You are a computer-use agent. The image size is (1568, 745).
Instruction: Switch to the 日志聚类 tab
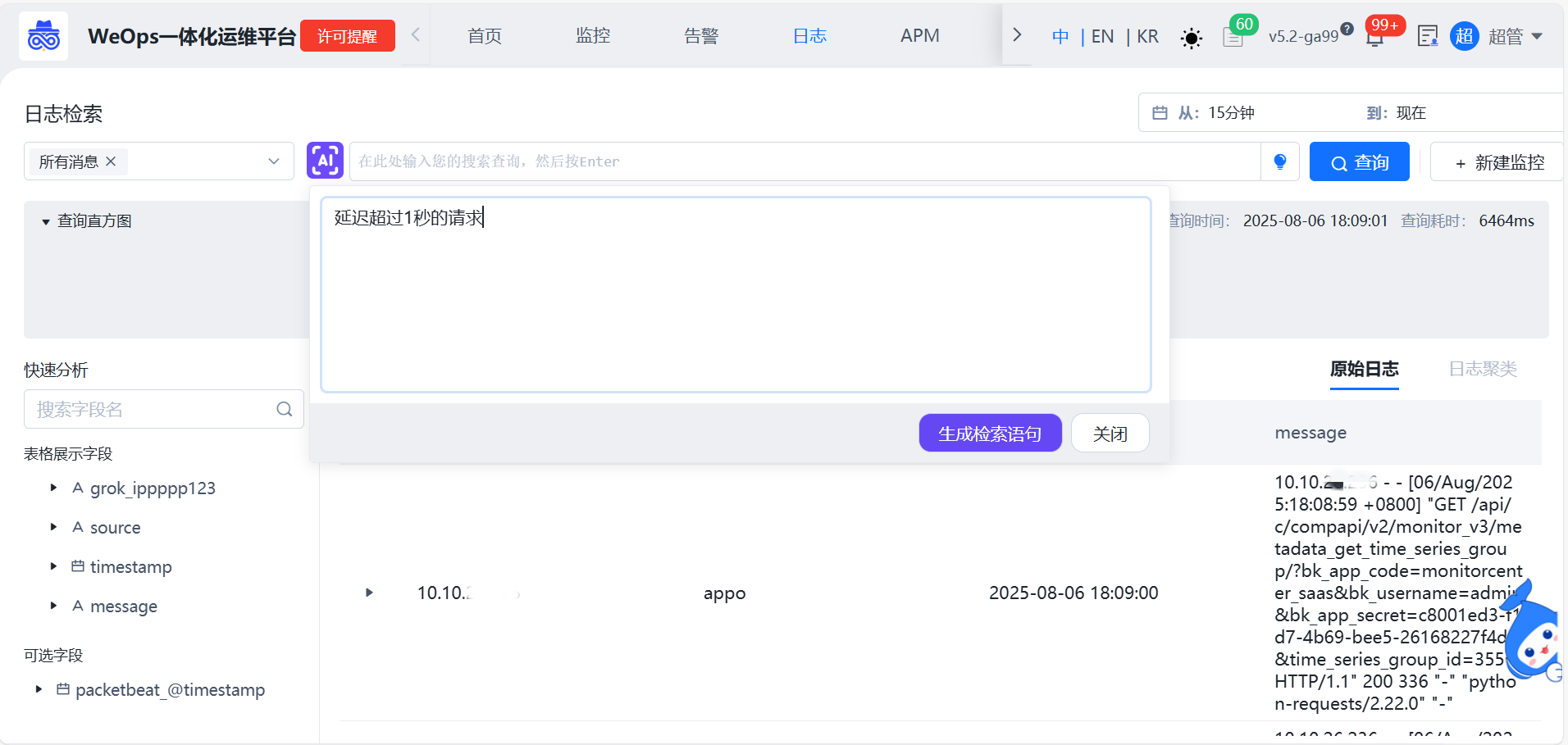click(1482, 369)
